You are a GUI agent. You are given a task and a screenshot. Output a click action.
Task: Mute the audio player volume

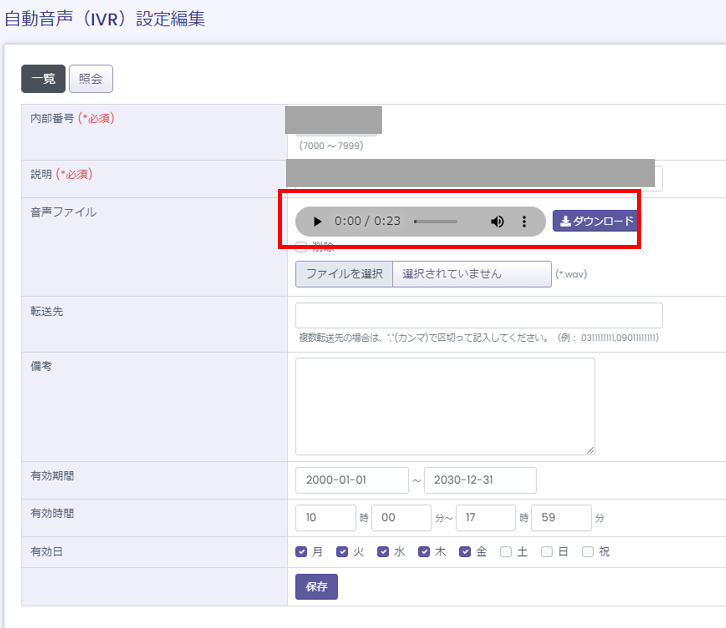point(497,221)
